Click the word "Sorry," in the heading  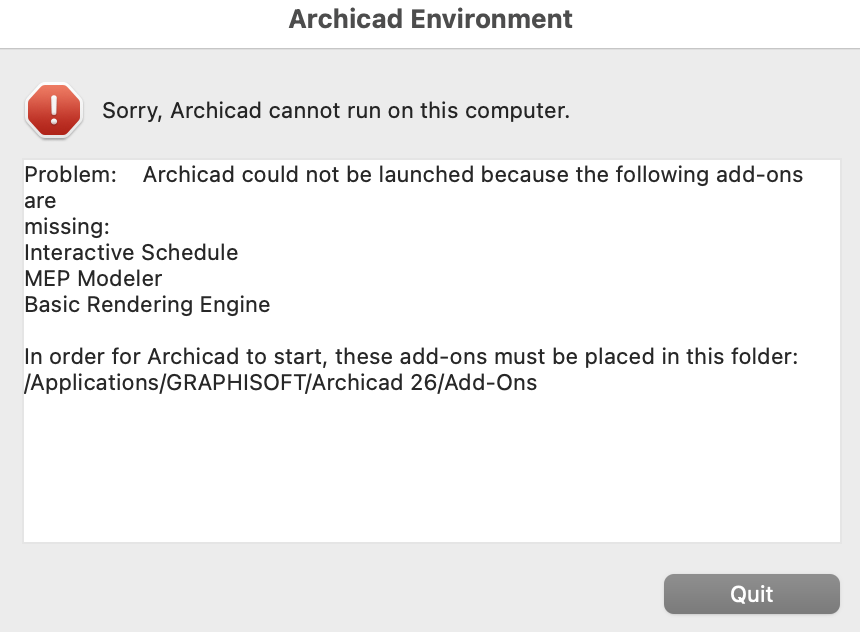(x=131, y=111)
